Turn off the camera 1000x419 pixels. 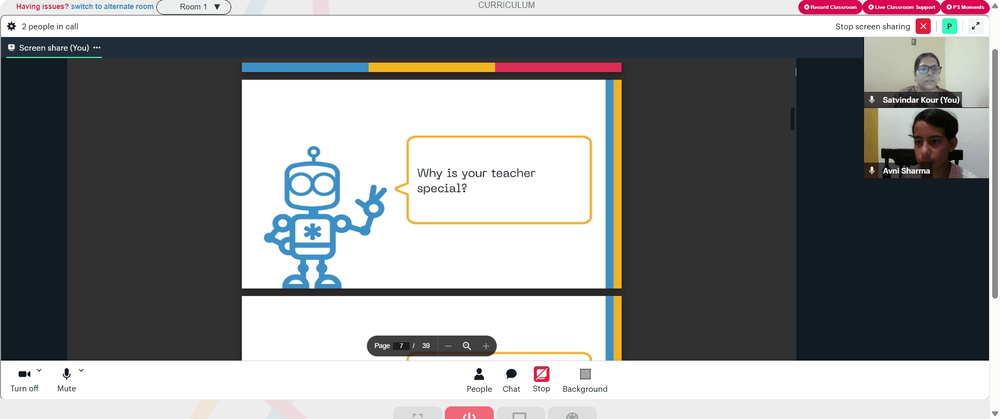click(24, 380)
